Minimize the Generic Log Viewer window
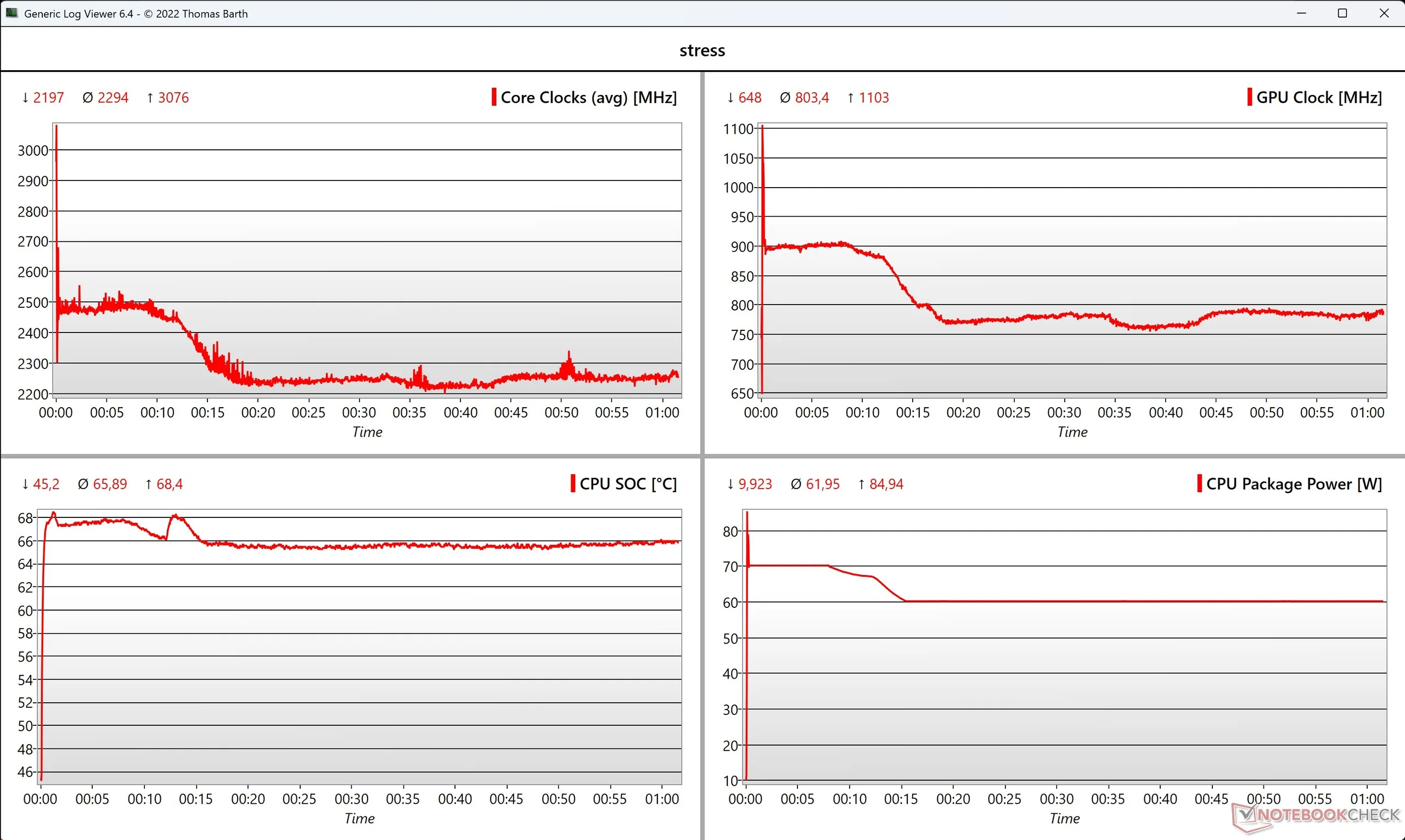1405x840 pixels. coord(1301,13)
